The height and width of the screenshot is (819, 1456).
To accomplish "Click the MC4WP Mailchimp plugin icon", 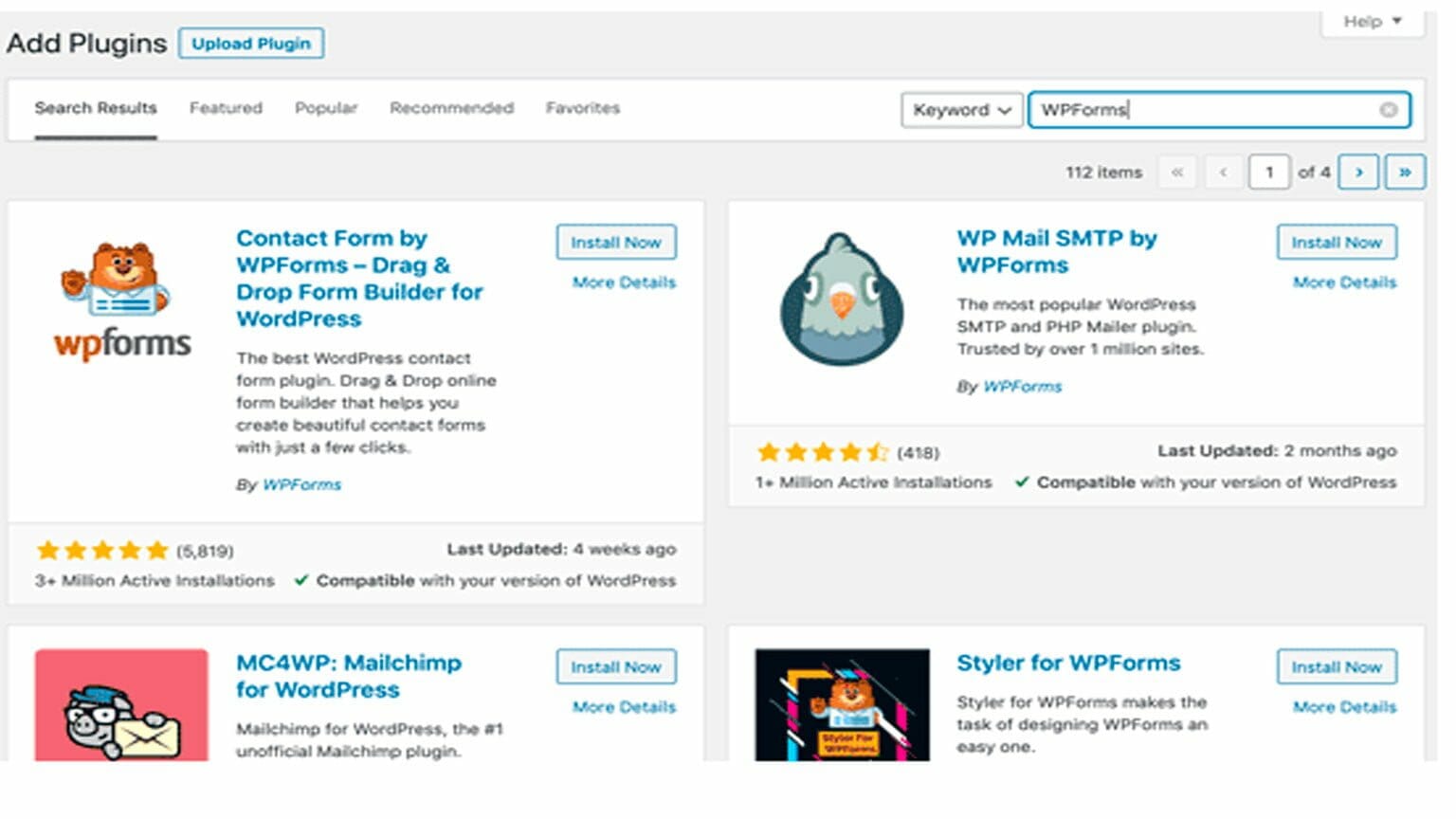I will pos(121,704).
